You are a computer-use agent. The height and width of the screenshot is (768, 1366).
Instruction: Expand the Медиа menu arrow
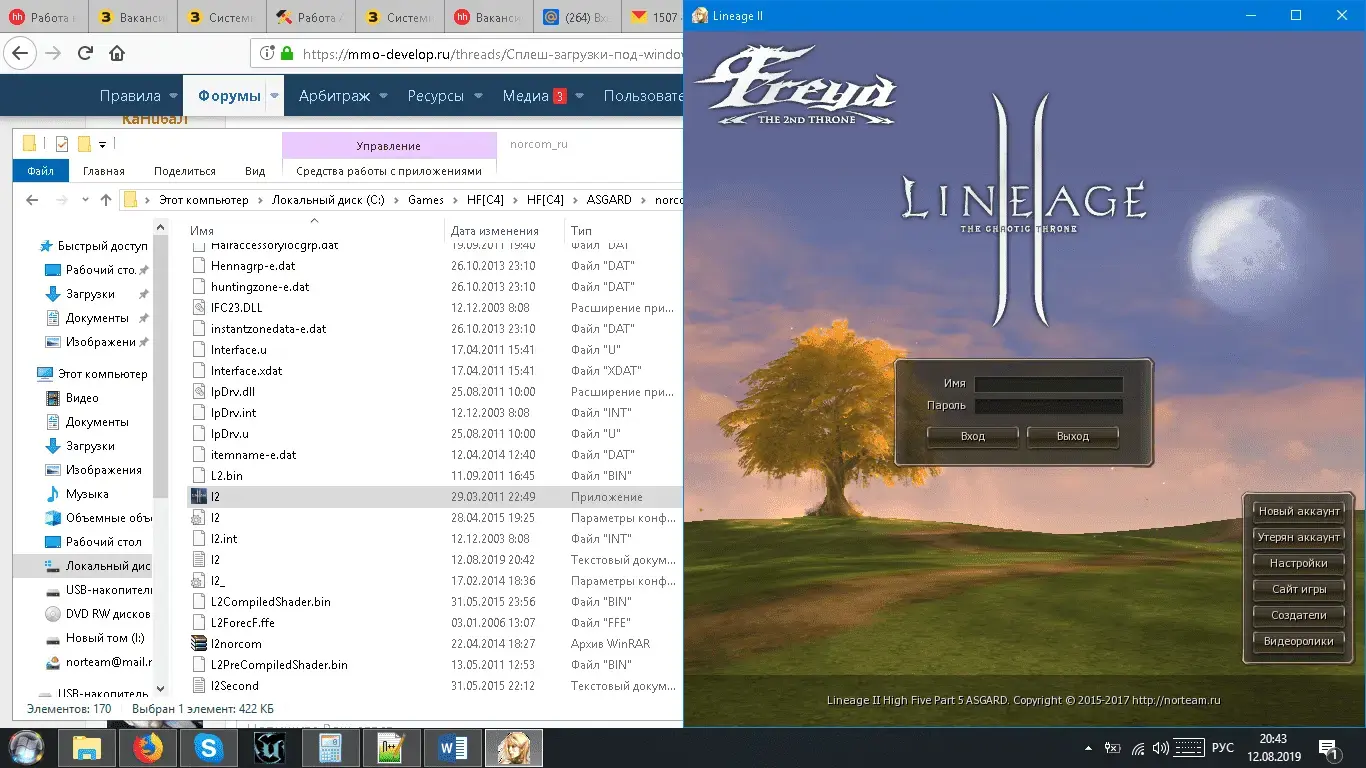(579, 96)
